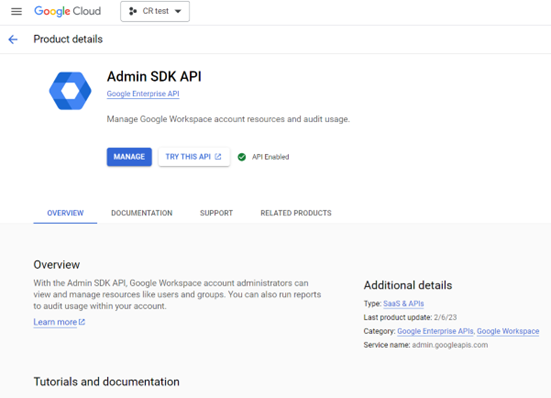Click the Overview section heading
551x398 pixels.
click(x=57, y=265)
